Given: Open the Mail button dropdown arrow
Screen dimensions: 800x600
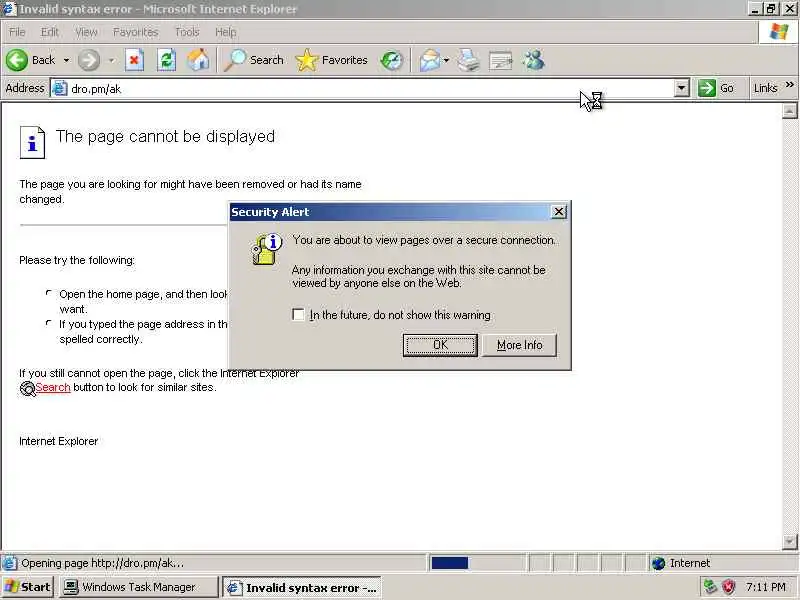Looking at the screenshot, I should [446, 60].
